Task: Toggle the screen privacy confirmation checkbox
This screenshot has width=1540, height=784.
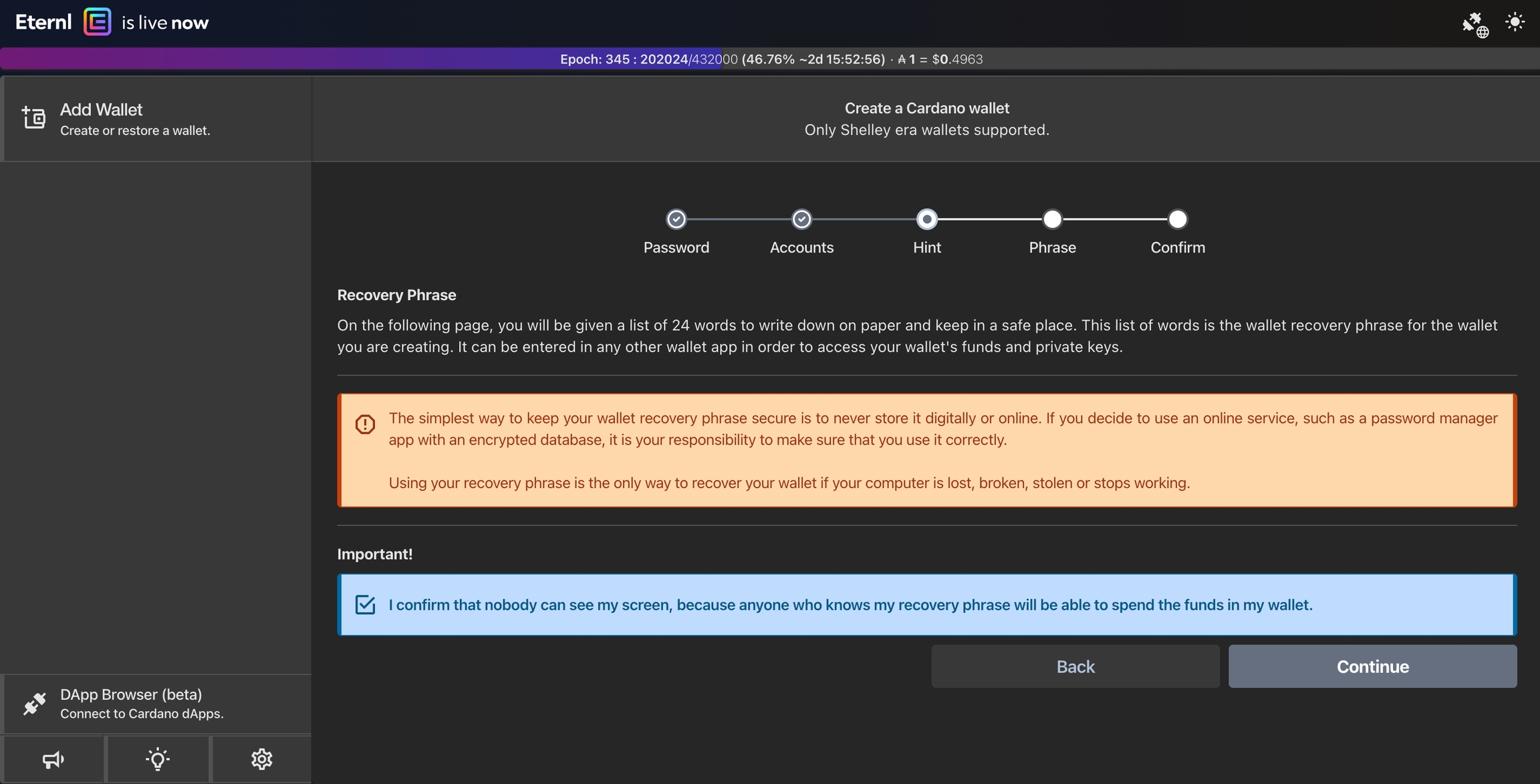Action: pyautogui.click(x=365, y=605)
